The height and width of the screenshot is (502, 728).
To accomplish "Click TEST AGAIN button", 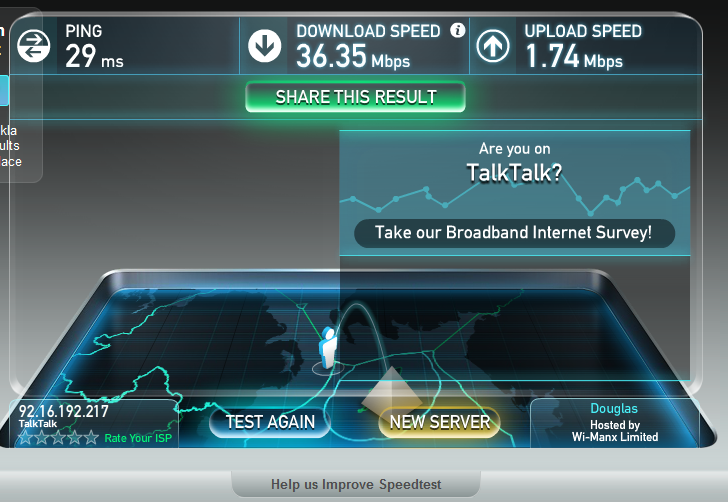I will point(270,422).
